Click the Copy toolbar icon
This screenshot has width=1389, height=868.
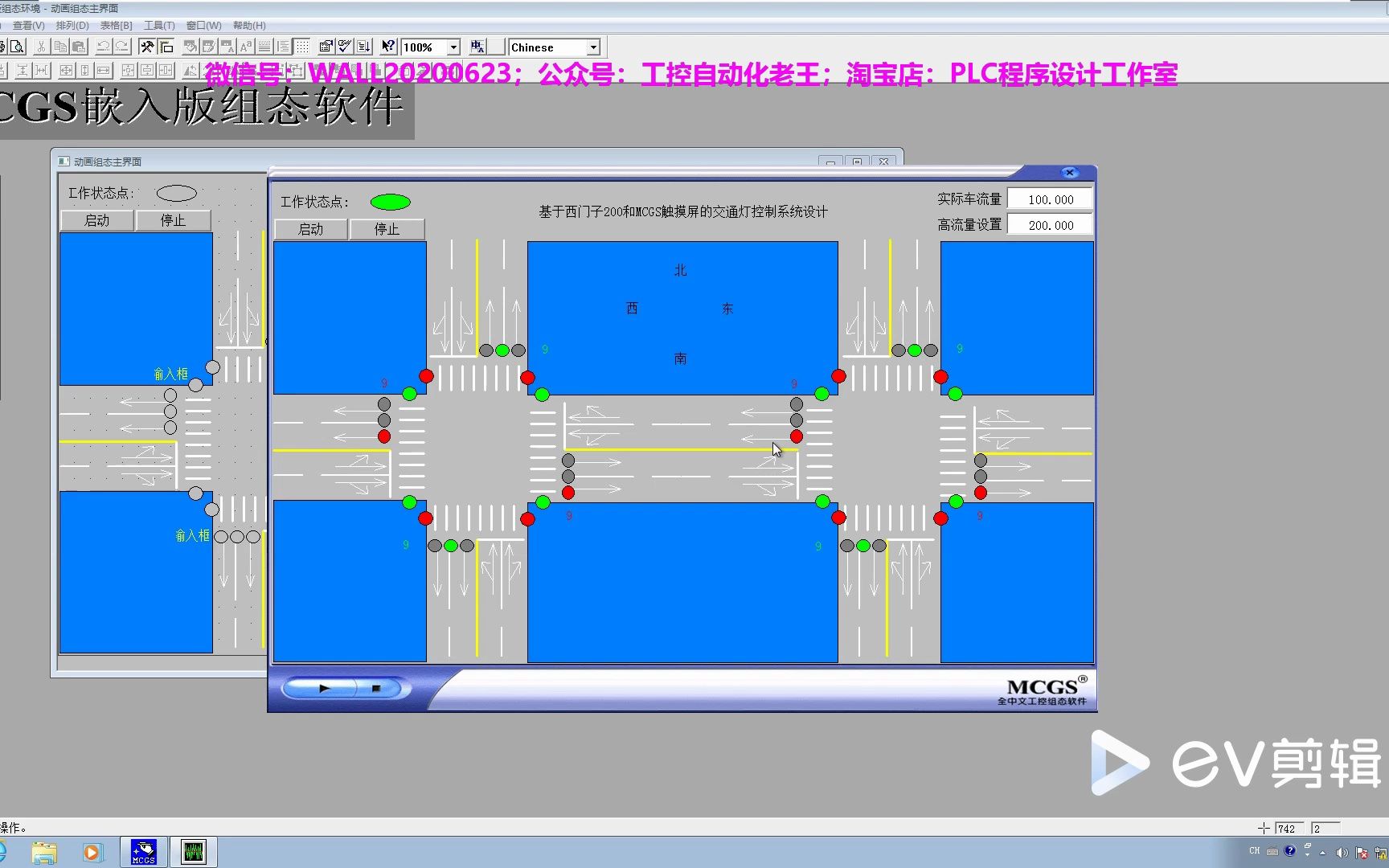pyautogui.click(x=59, y=47)
